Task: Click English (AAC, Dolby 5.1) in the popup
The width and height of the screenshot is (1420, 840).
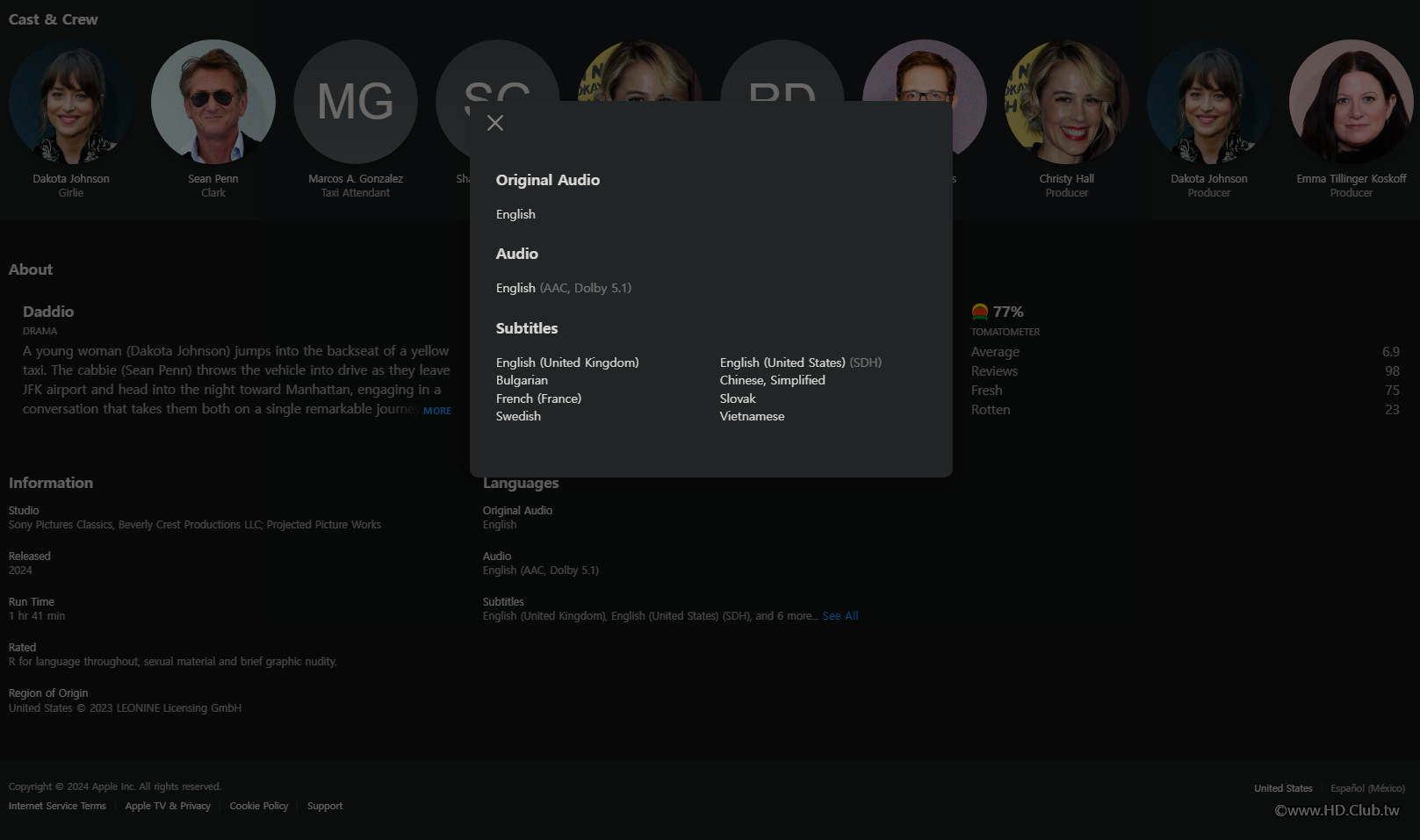Action: coord(564,288)
